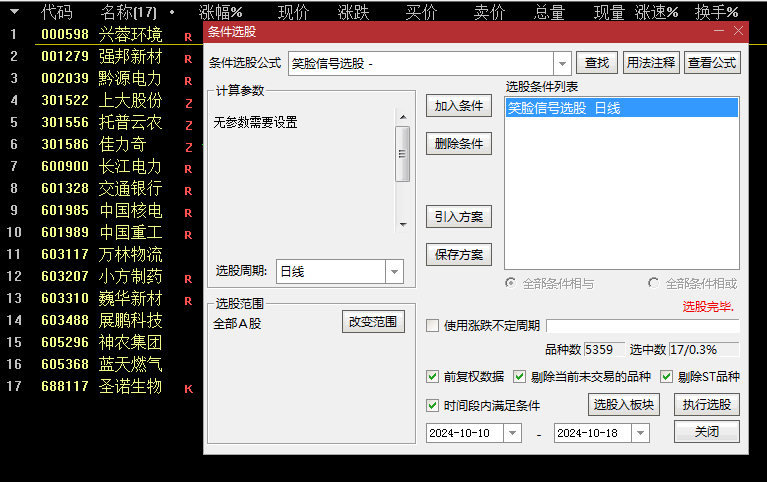Select stock 001279 强邦新材
The height and width of the screenshot is (482, 767).
(101, 56)
